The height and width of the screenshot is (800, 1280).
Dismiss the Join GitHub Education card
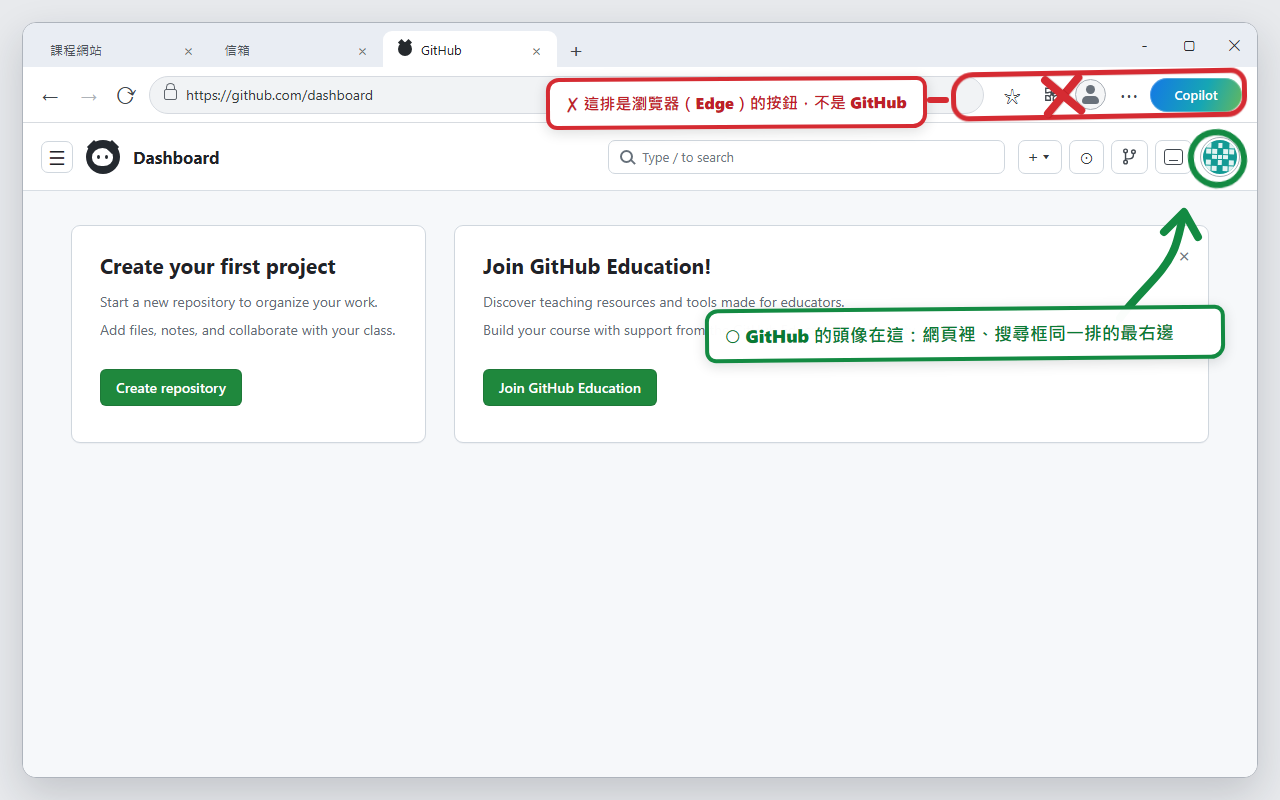tap(1184, 257)
